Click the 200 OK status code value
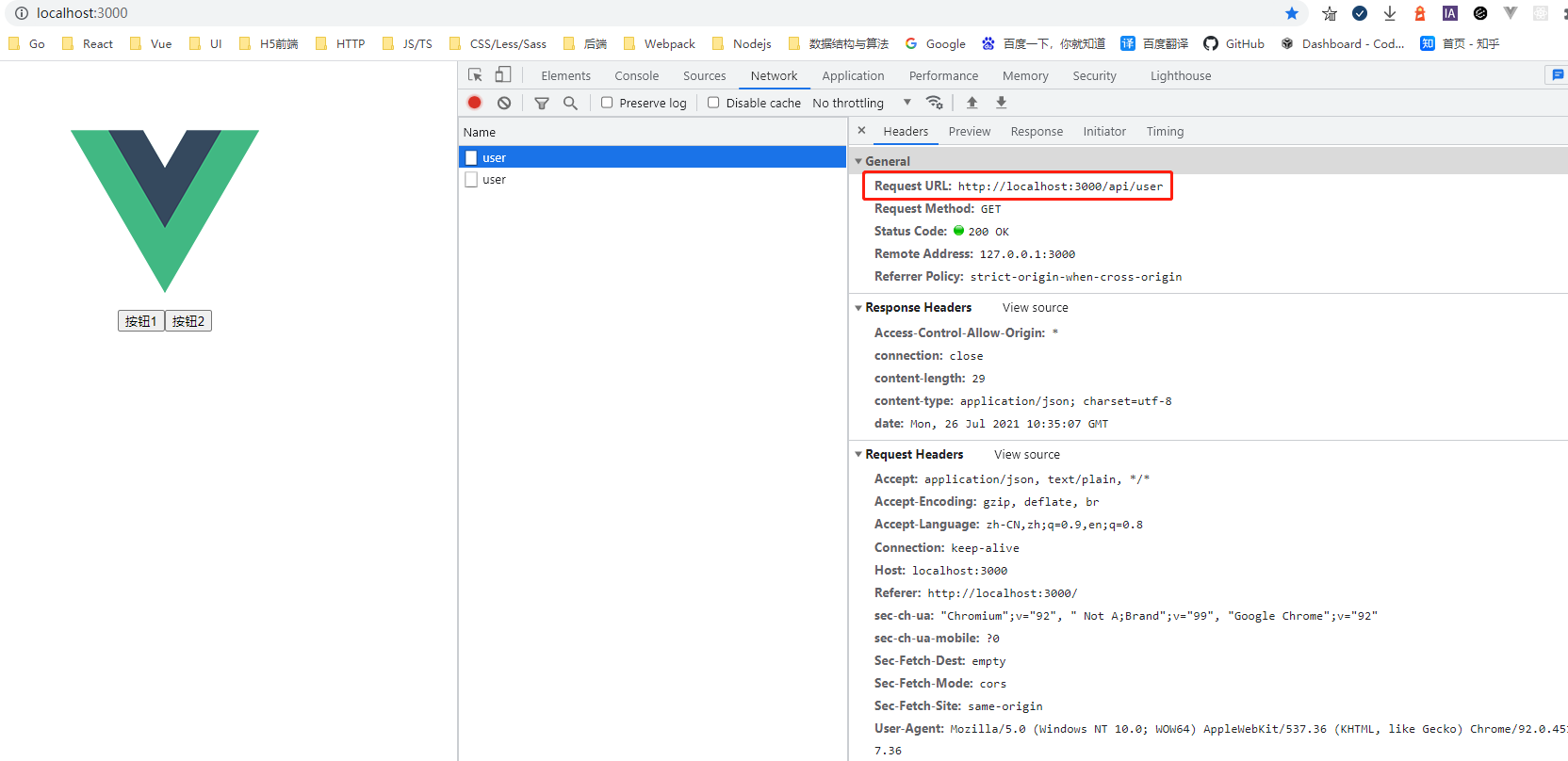Screen dimensions: 1568x761 coord(988,232)
